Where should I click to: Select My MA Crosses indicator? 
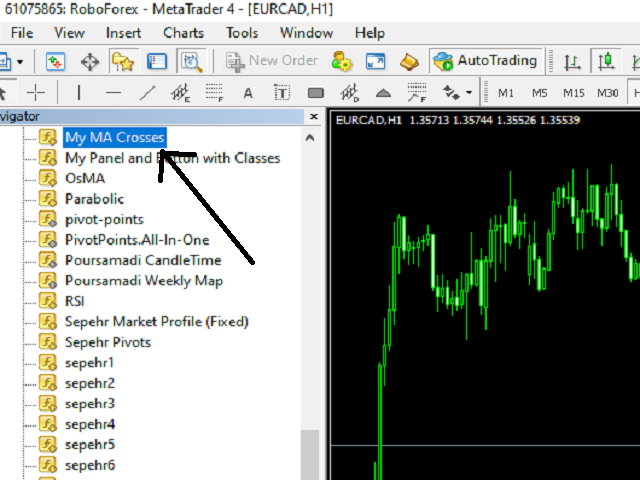coord(115,138)
